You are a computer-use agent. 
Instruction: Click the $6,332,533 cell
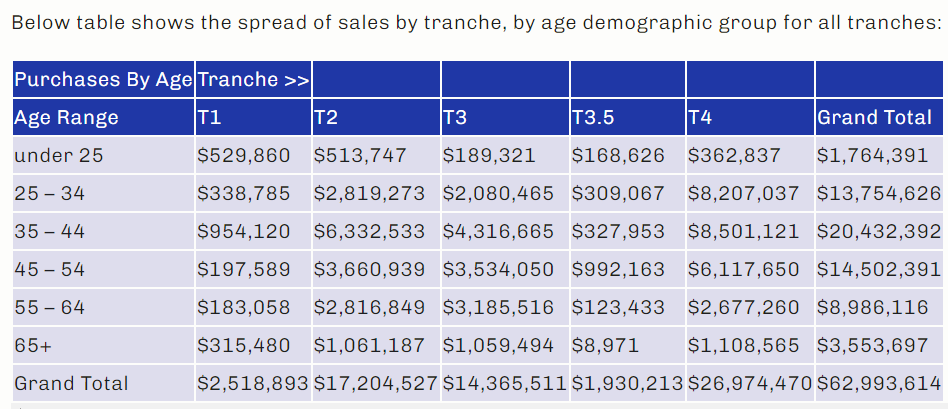point(377,231)
